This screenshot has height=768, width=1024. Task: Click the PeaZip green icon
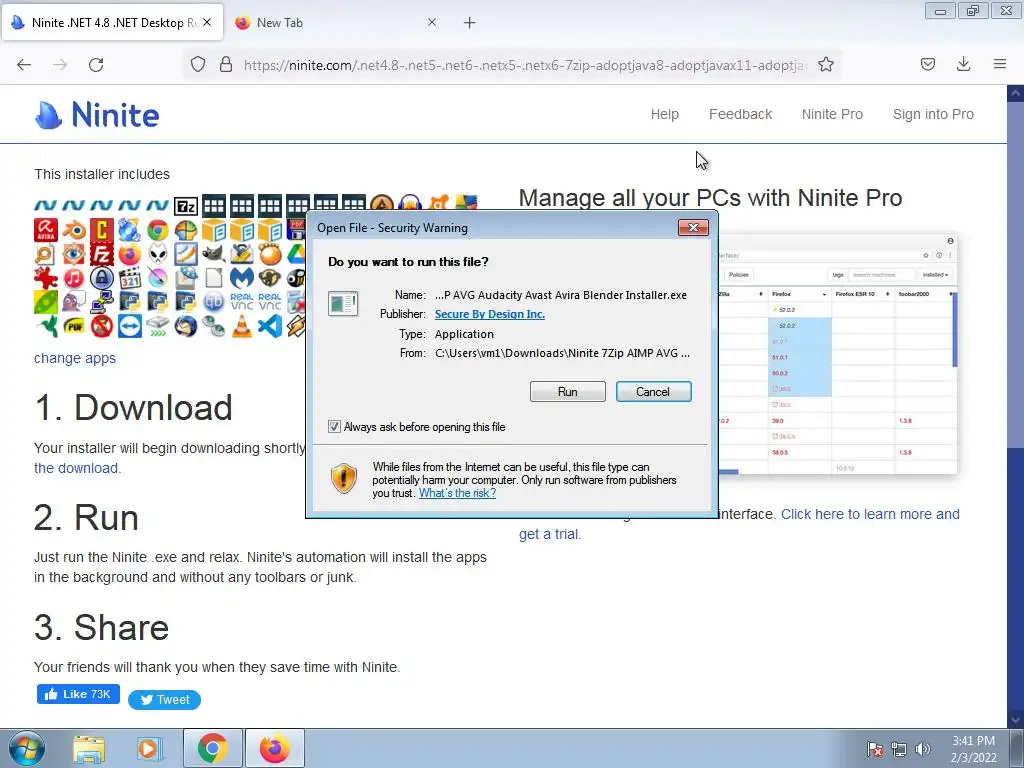click(x=46, y=302)
